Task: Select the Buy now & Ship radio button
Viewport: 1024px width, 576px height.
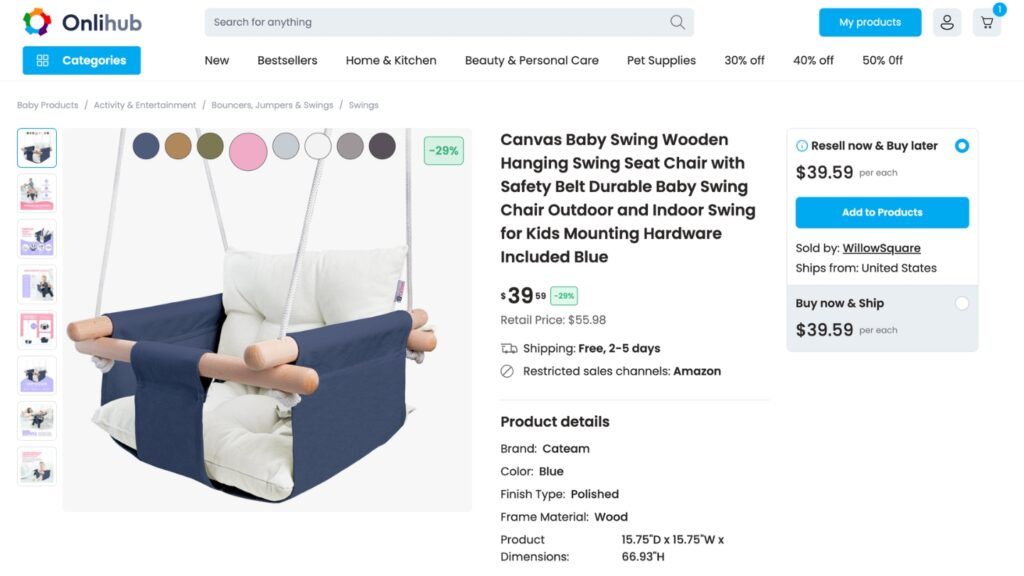Action: point(961,303)
